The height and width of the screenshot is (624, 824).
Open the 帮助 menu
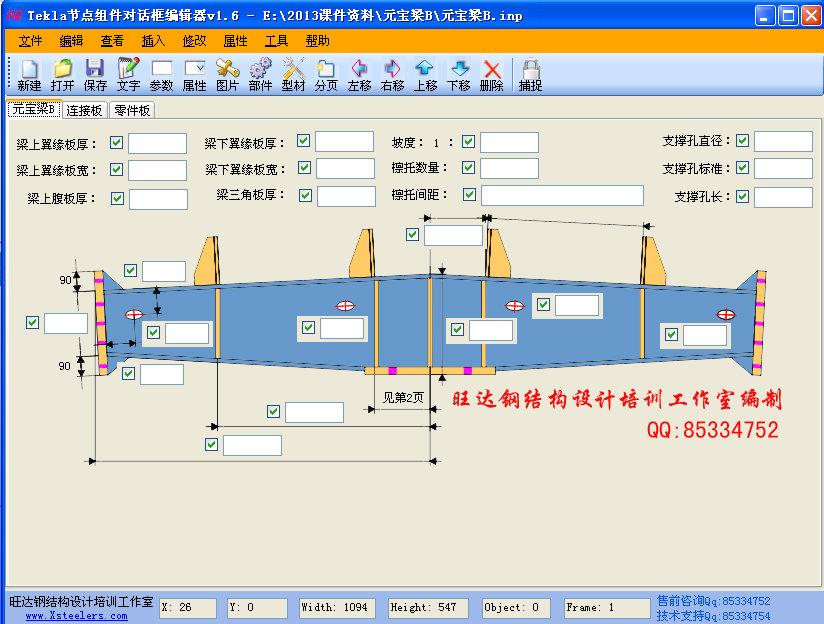[317, 41]
